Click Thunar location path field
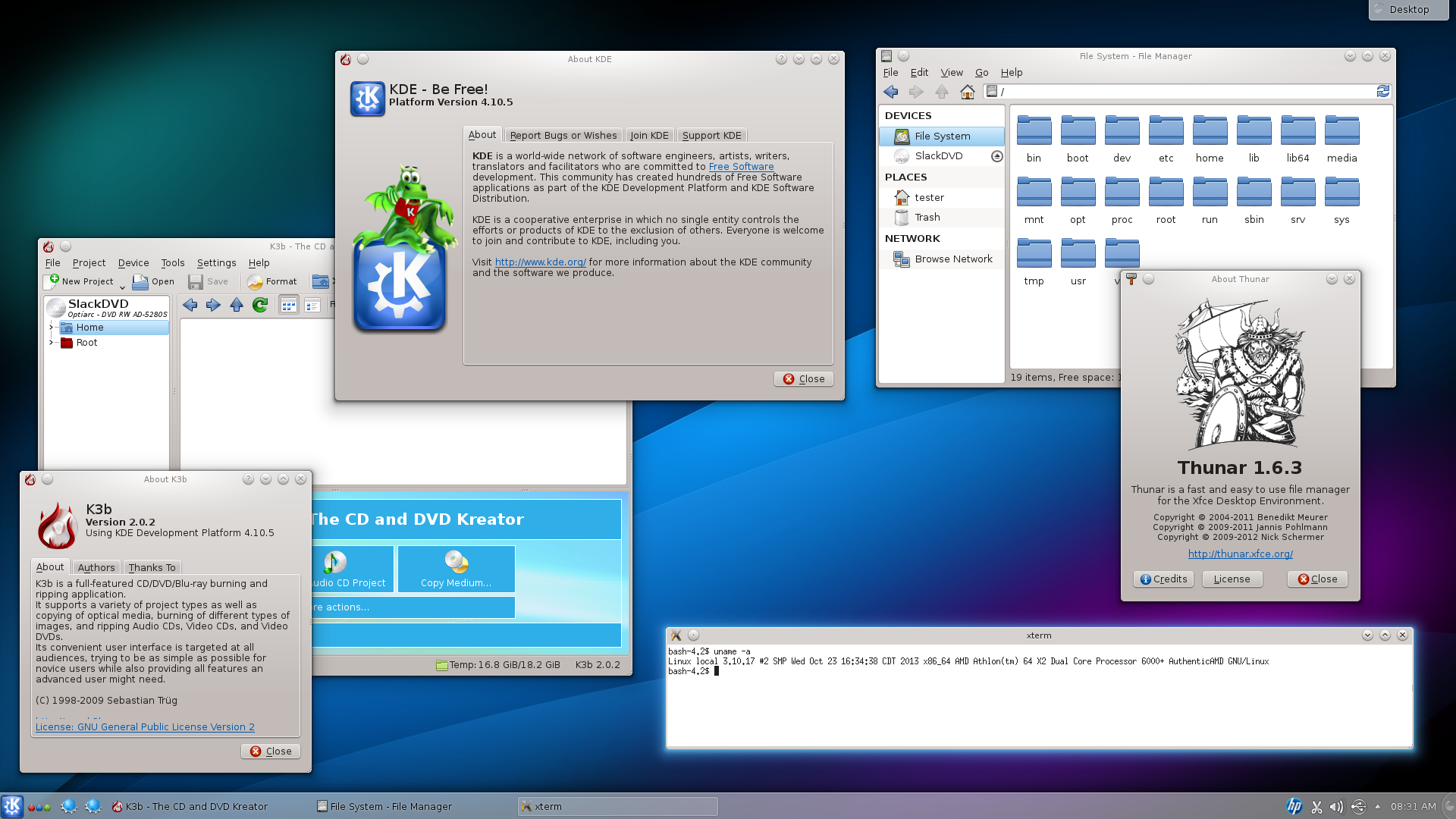1456x819 pixels. click(x=1187, y=91)
